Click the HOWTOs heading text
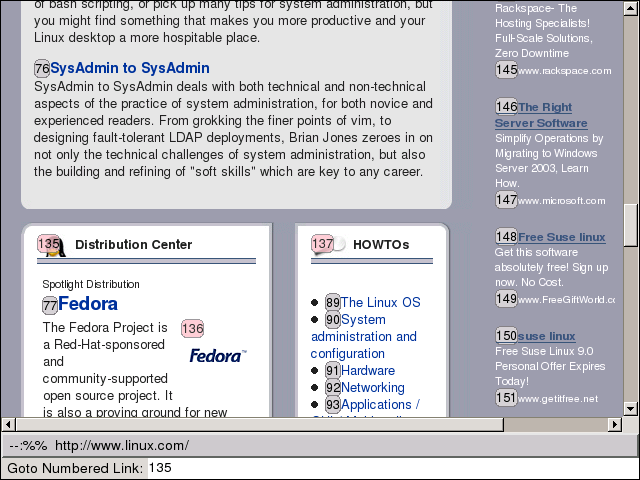Screen dimensions: 640x480 [x=381, y=244]
